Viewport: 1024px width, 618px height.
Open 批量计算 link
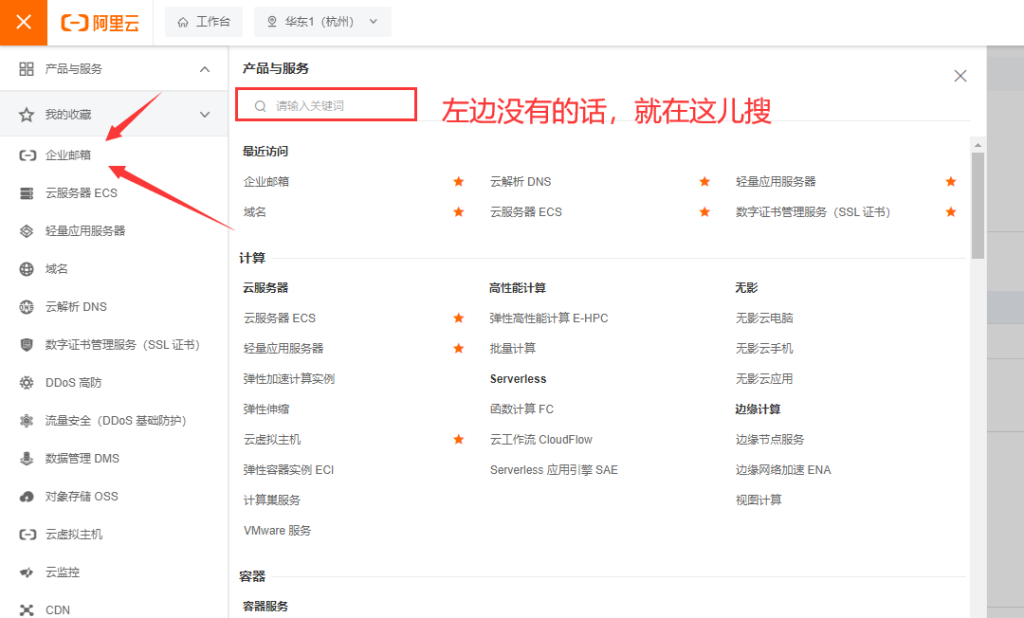click(513, 348)
